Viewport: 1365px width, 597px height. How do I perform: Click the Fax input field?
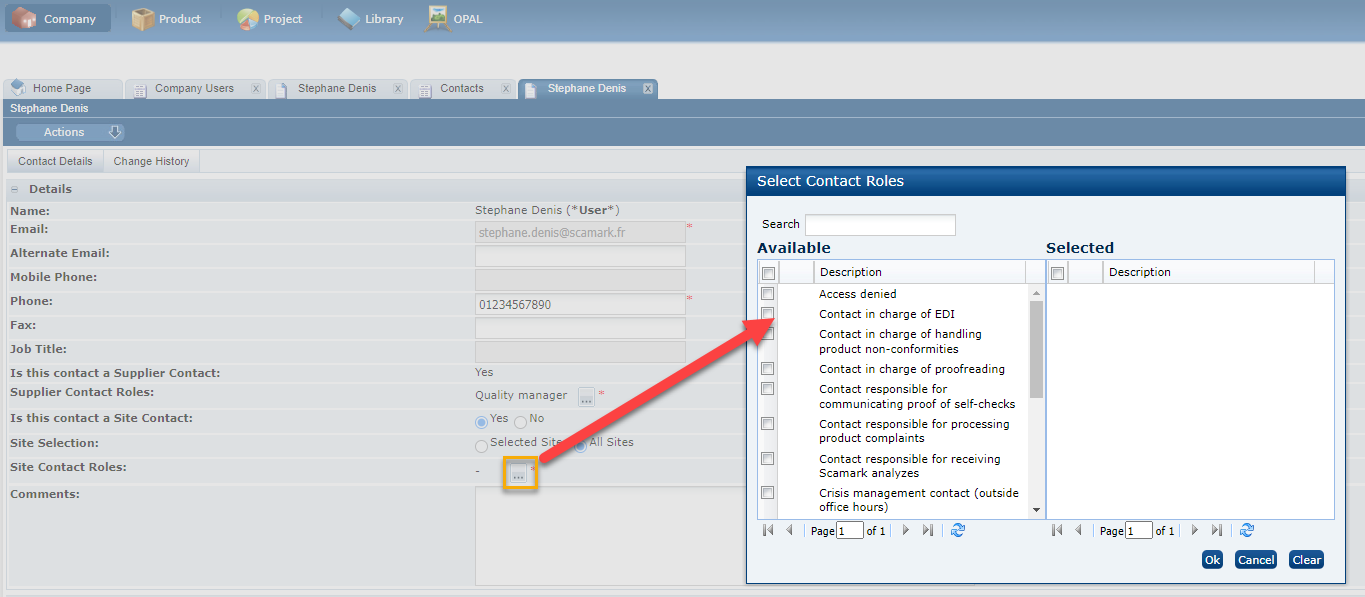pyautogui.click(x=580, y=328)
